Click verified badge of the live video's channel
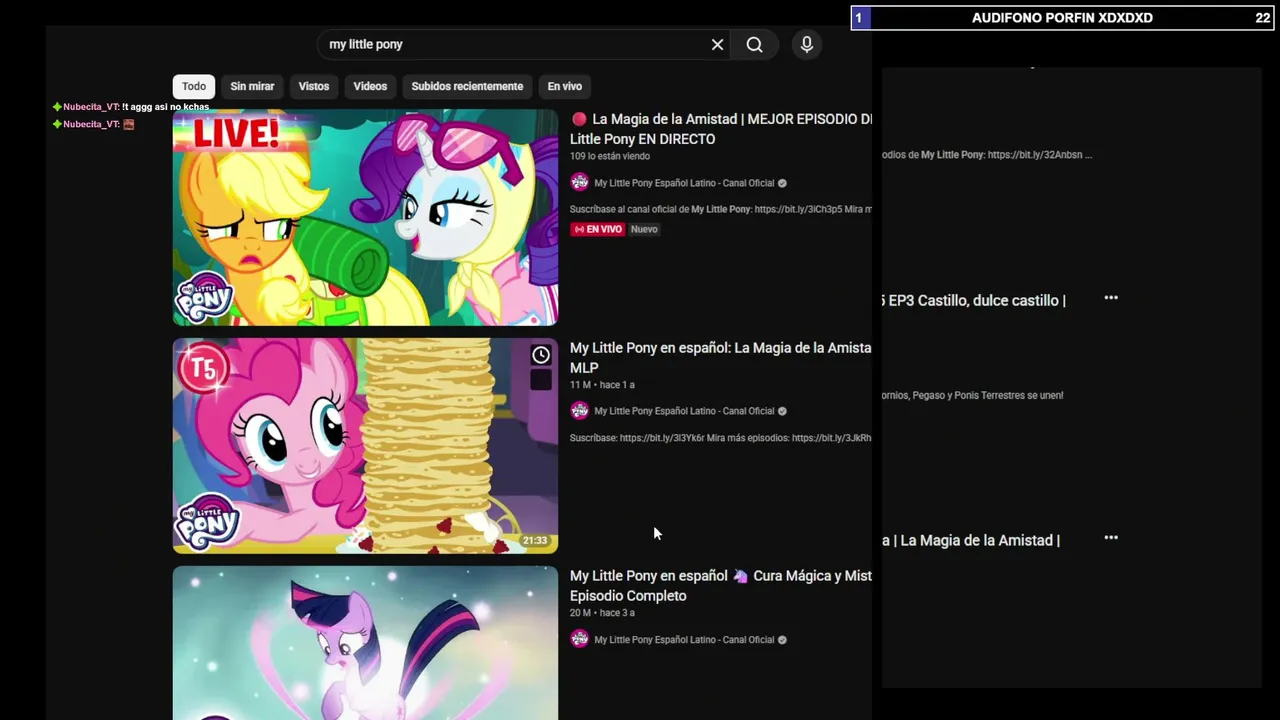 click(782, 183)
